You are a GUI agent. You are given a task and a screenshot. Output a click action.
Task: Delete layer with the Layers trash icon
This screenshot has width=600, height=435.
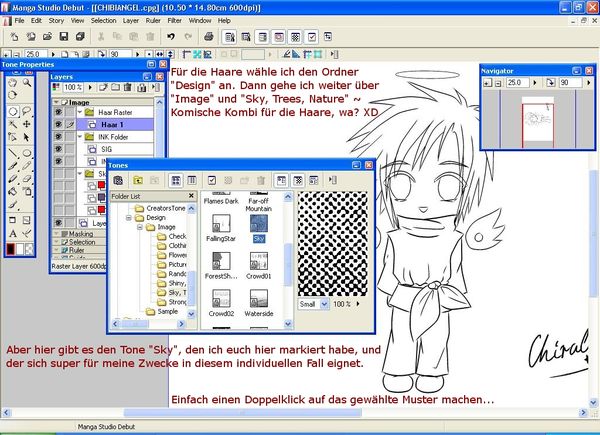pos(128,88)
